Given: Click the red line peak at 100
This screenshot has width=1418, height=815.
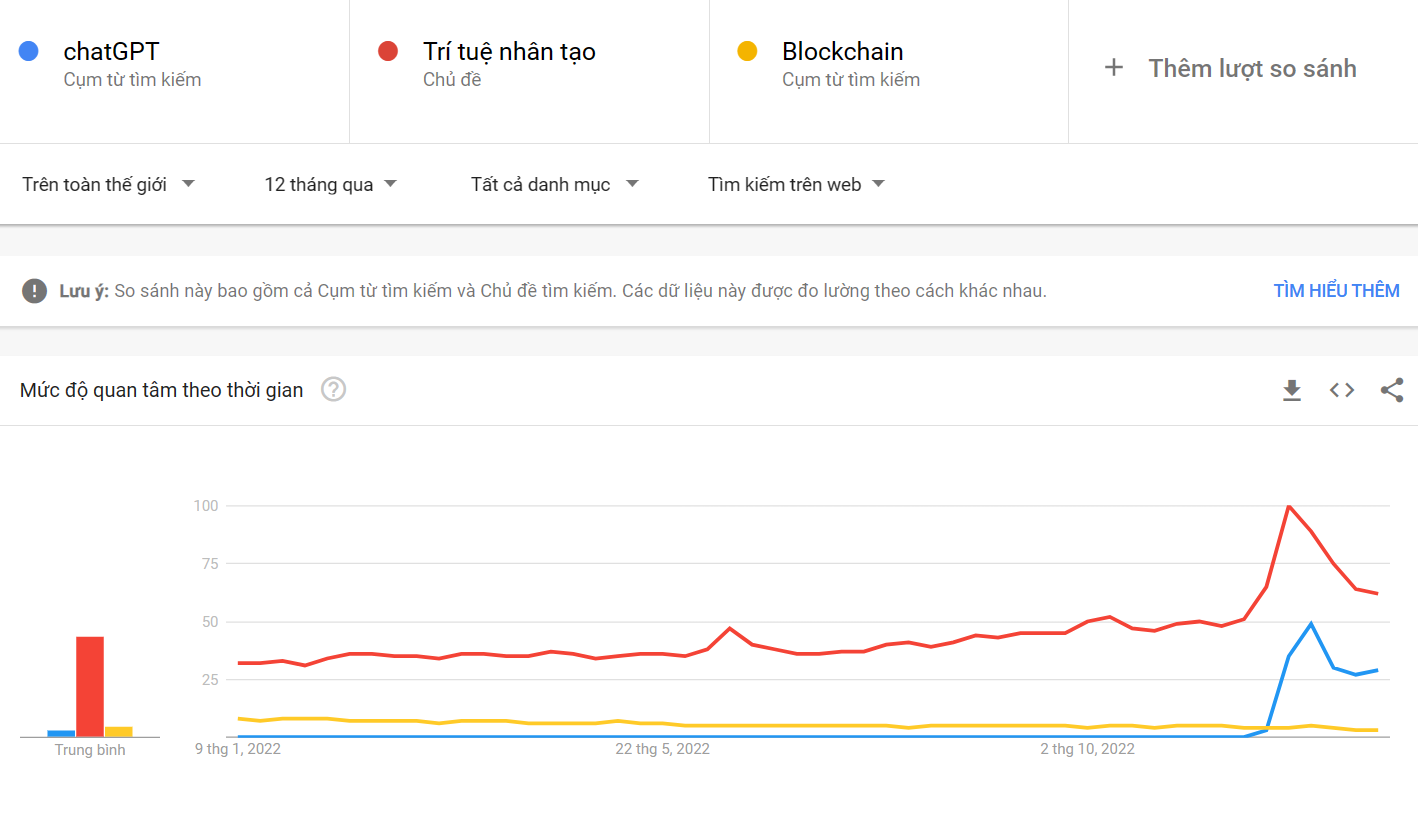Looking at the screenshot, I should 1289,506.
